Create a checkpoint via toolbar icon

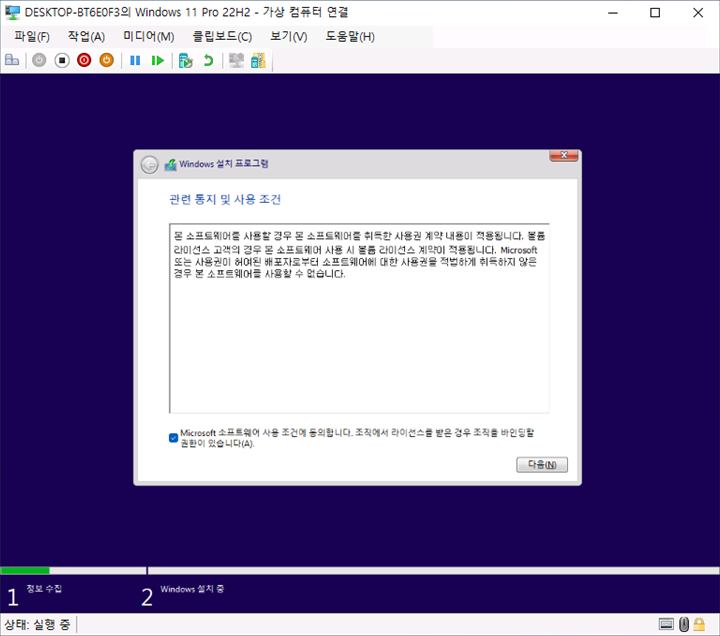pyautogui.click(x=186, y=60)
